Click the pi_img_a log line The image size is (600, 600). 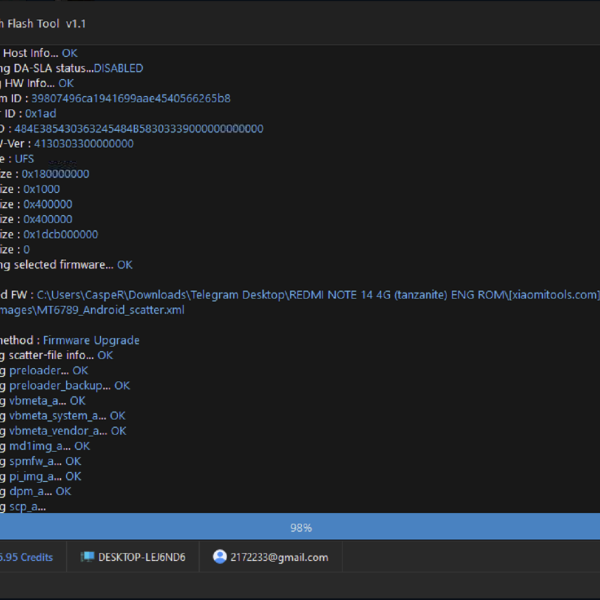click(41, 476)
